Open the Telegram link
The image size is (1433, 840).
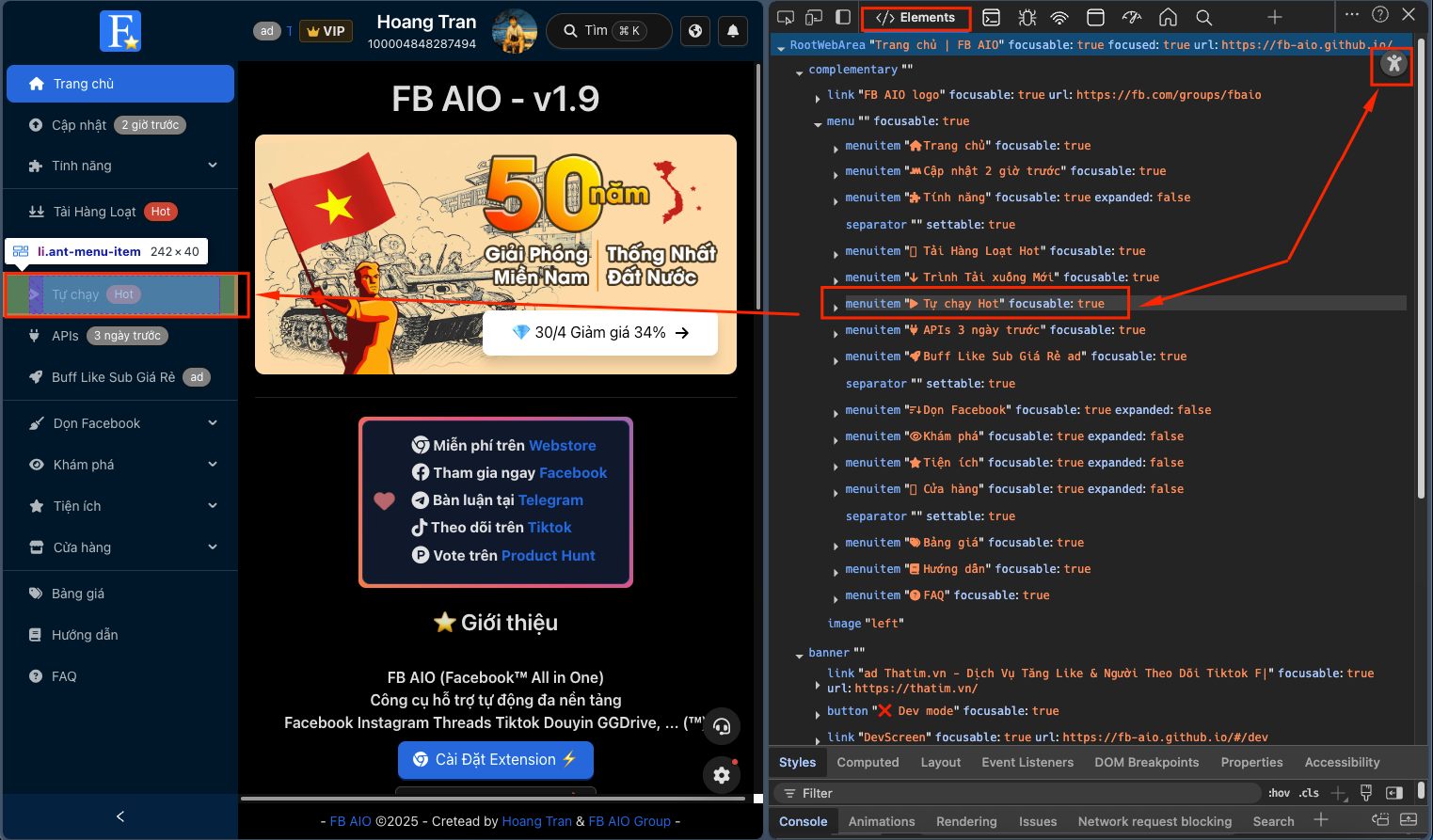[550, 500]
